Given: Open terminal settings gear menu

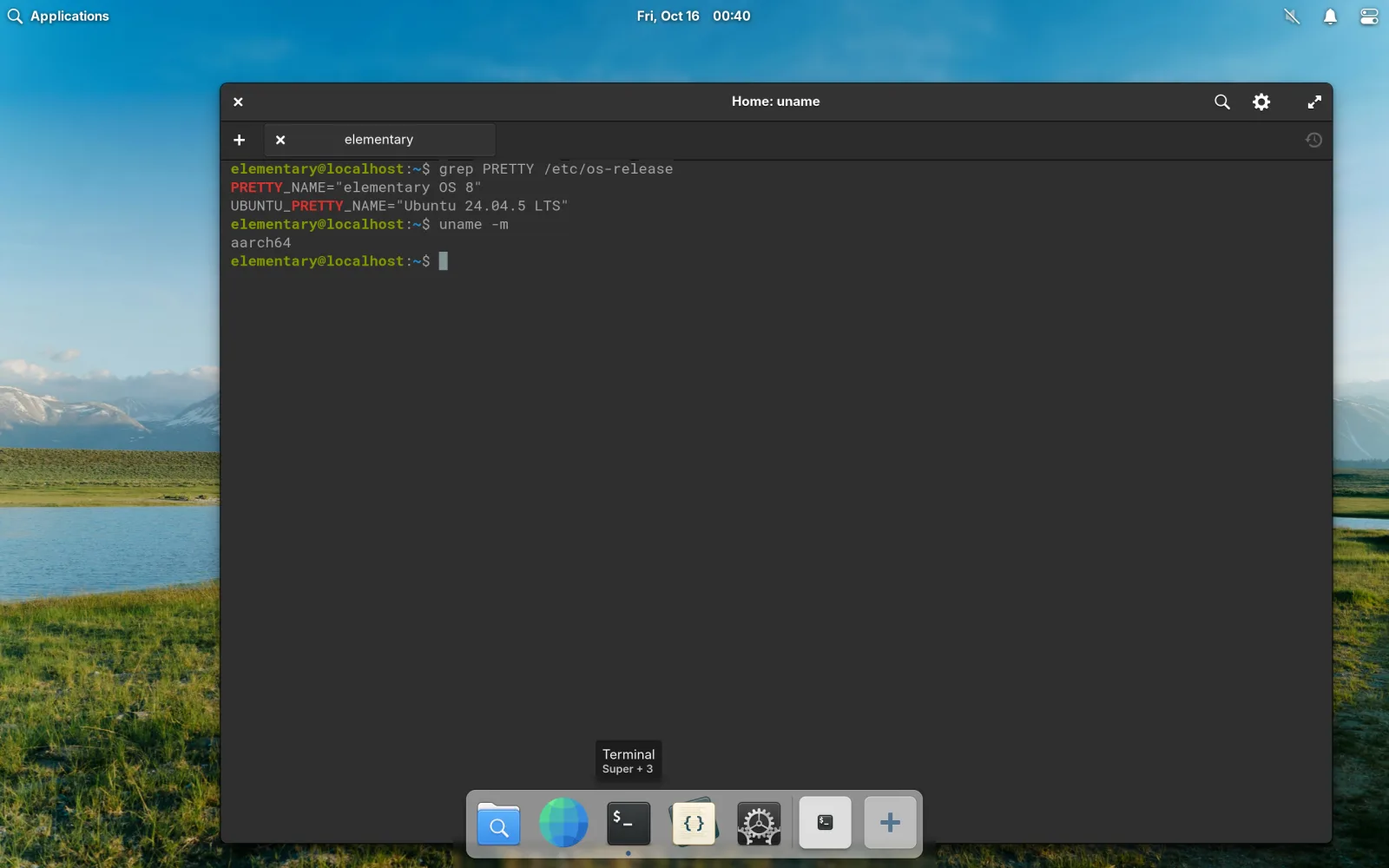Looking at the screenshot, I should pos(1261,102).
